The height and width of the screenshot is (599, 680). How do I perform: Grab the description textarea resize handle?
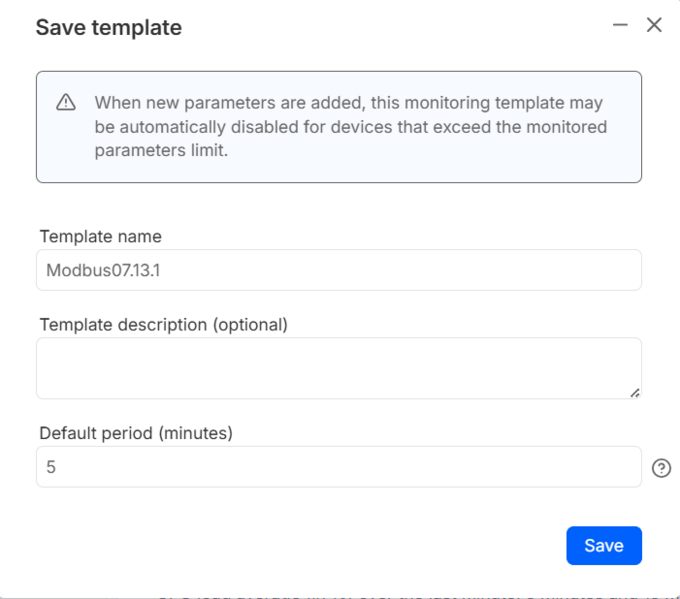tap(634, 392)
